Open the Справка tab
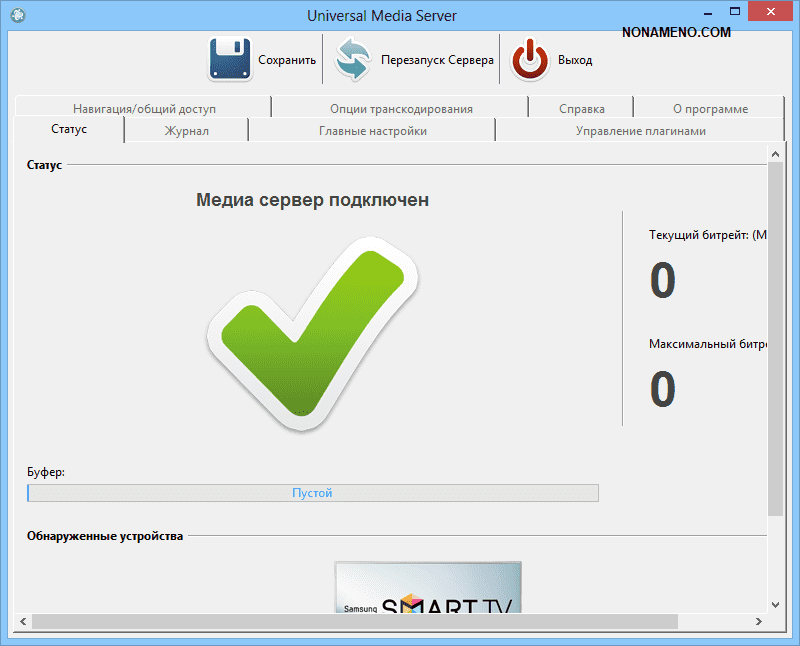This screenshot has height=646, width=800. click(582, 108)
